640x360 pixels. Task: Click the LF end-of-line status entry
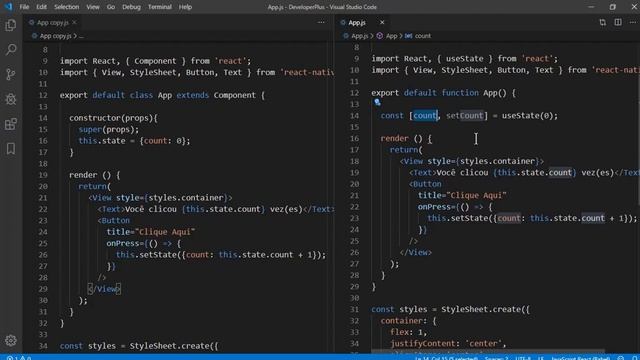pos(540,358)
